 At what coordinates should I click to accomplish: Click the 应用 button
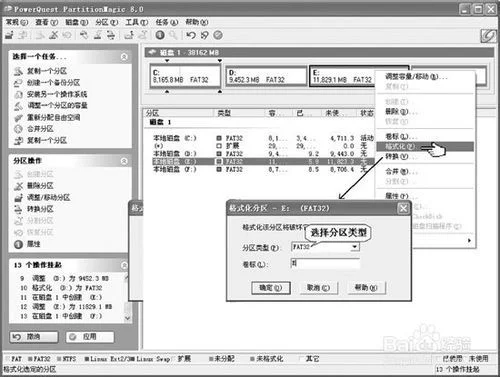[90, 337]
